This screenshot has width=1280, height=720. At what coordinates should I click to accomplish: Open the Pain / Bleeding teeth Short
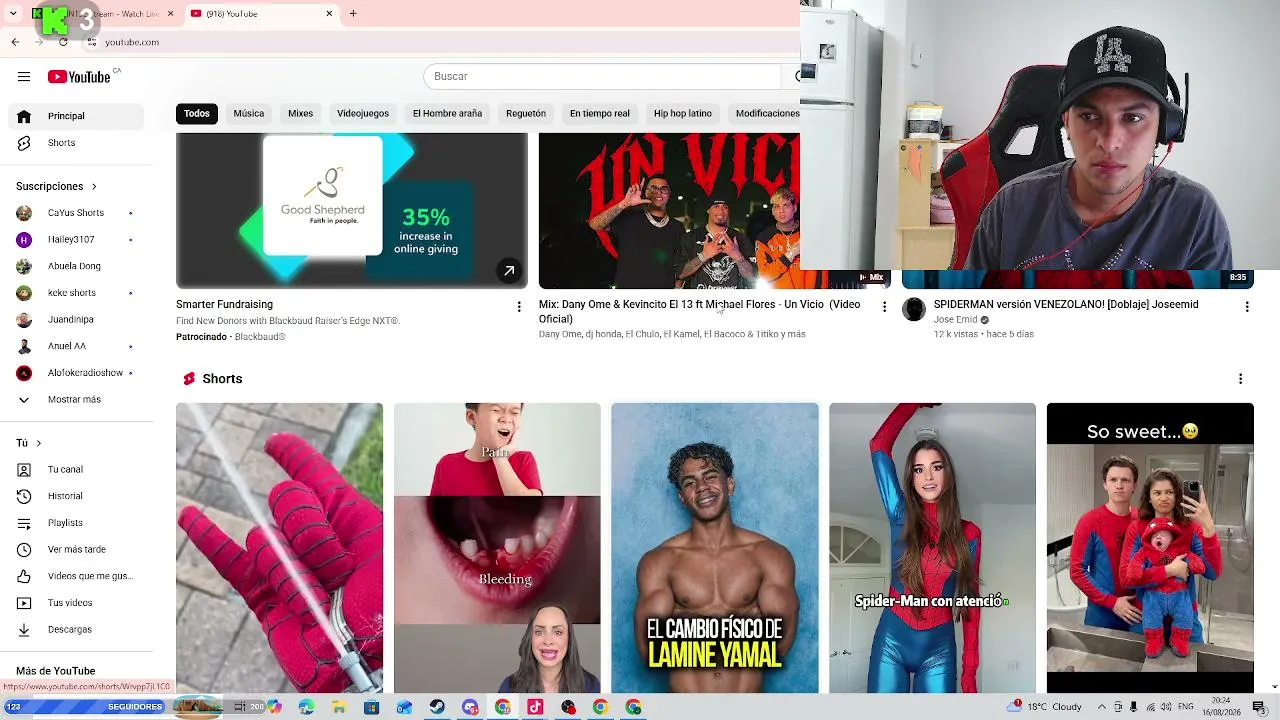[x=497, y=548]
